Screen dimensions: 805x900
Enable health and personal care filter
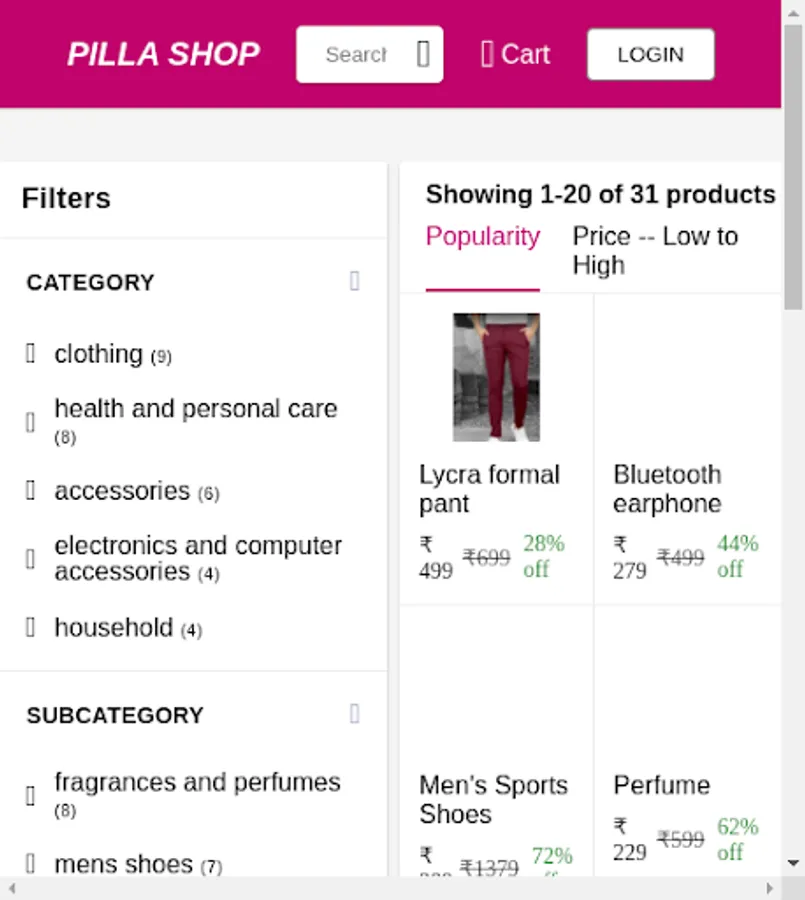[x=31, y=422]
